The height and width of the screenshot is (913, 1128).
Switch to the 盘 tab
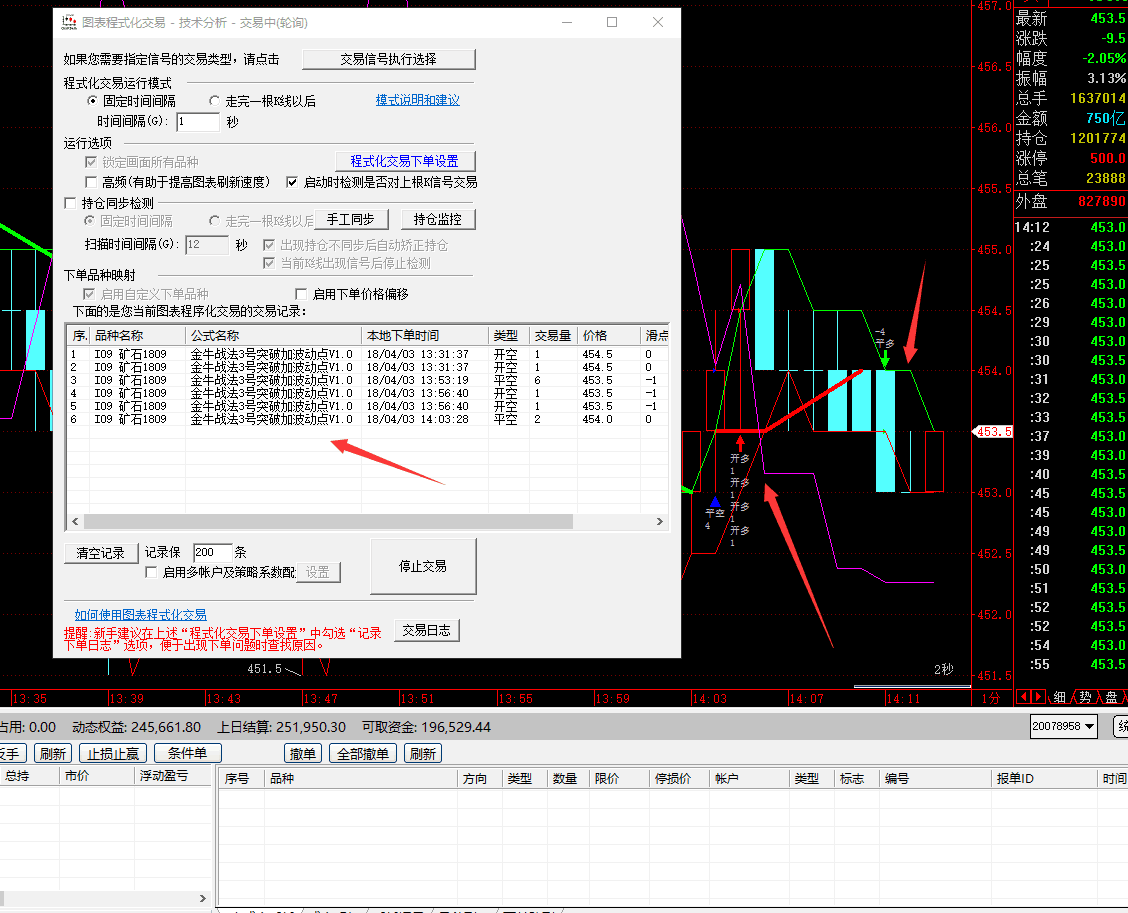(1111, 697)
